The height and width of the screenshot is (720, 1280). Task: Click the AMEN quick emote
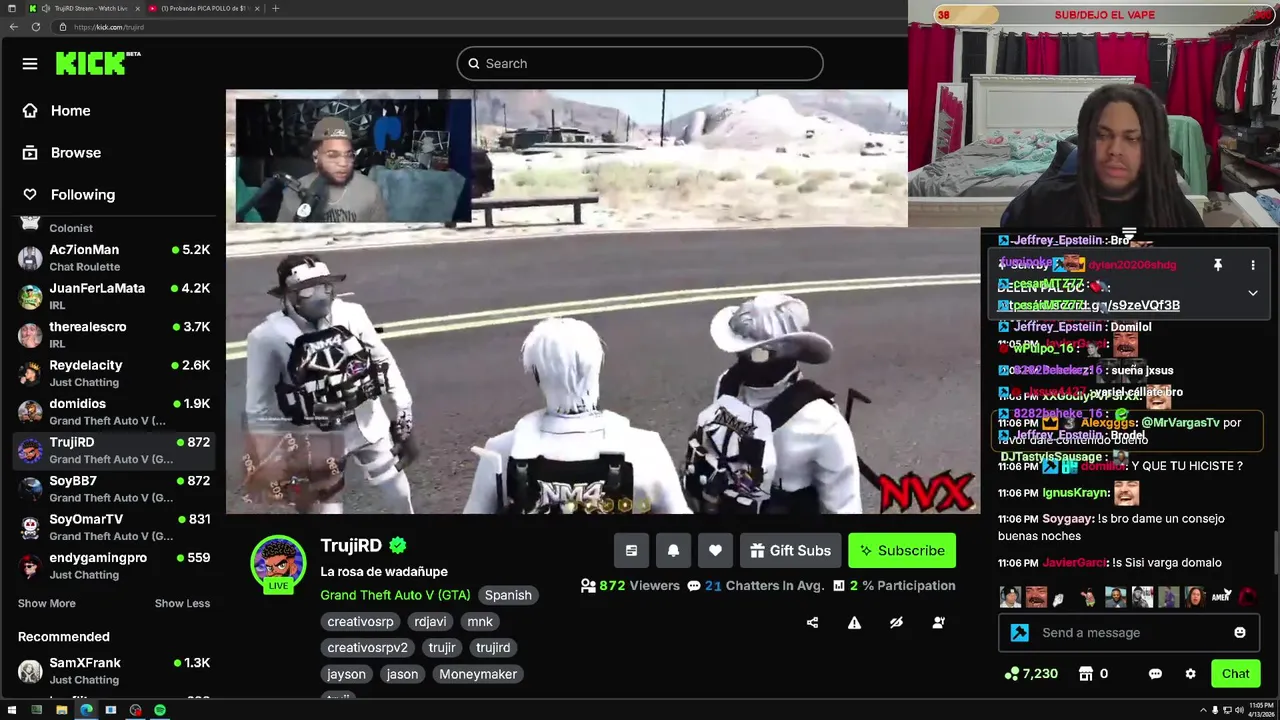pyautogui.click(x=1221, y=597)
